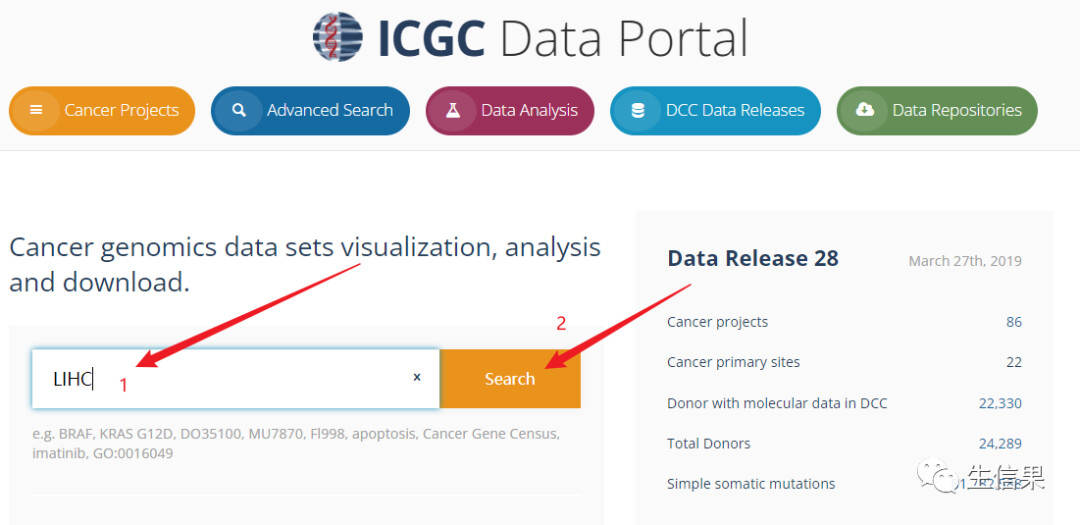
Task: Open the Cancer projects count 86
Action: click(1013, 322)
